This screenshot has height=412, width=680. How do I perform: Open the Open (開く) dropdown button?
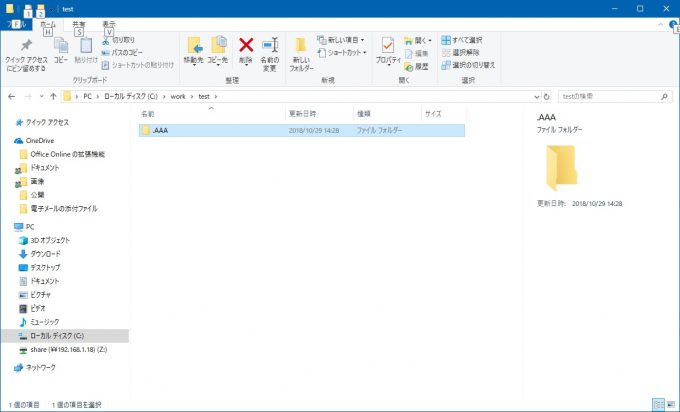(418, 40)
